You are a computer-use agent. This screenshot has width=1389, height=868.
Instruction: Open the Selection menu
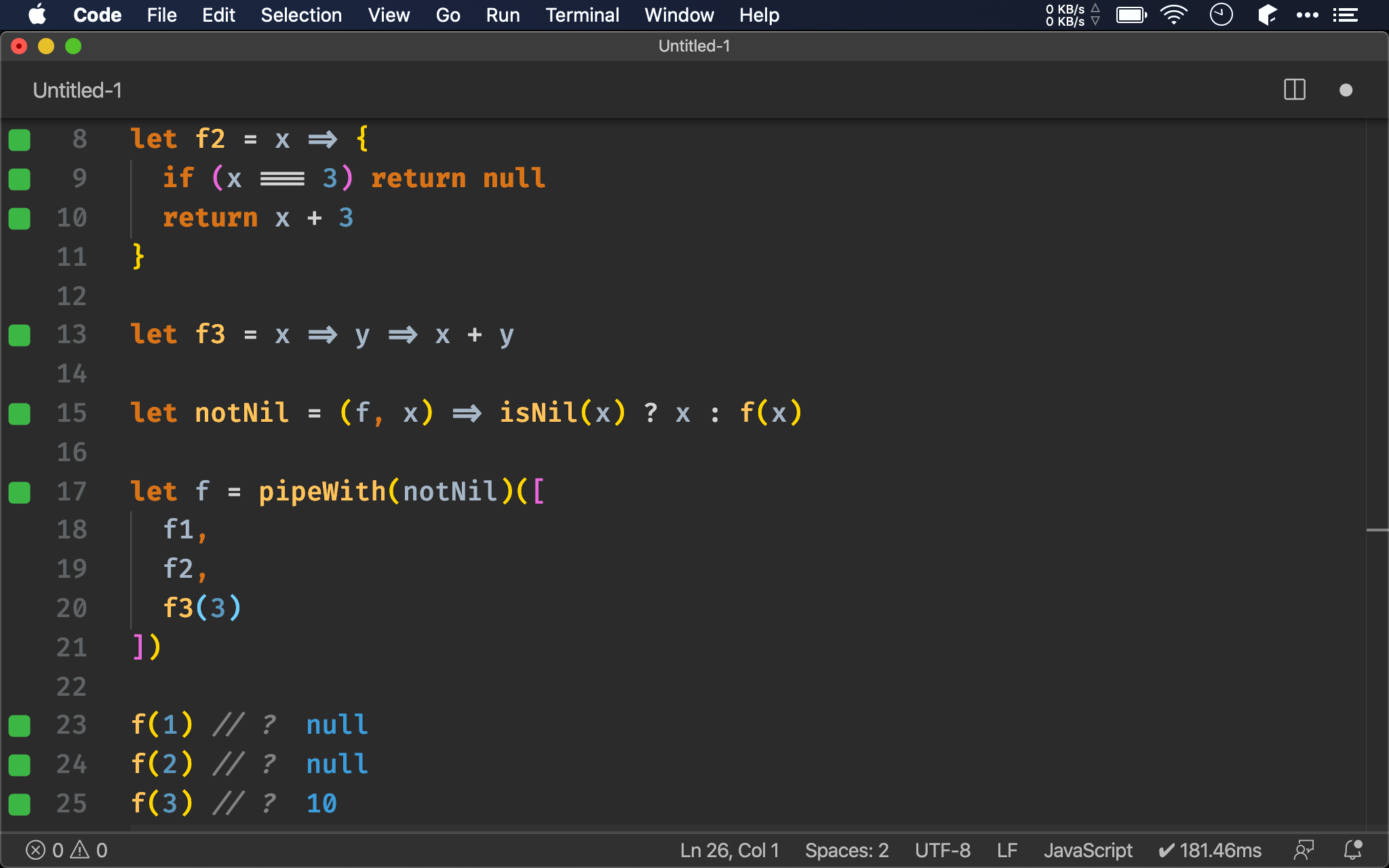pyautogui.click(x=301, y=15)
